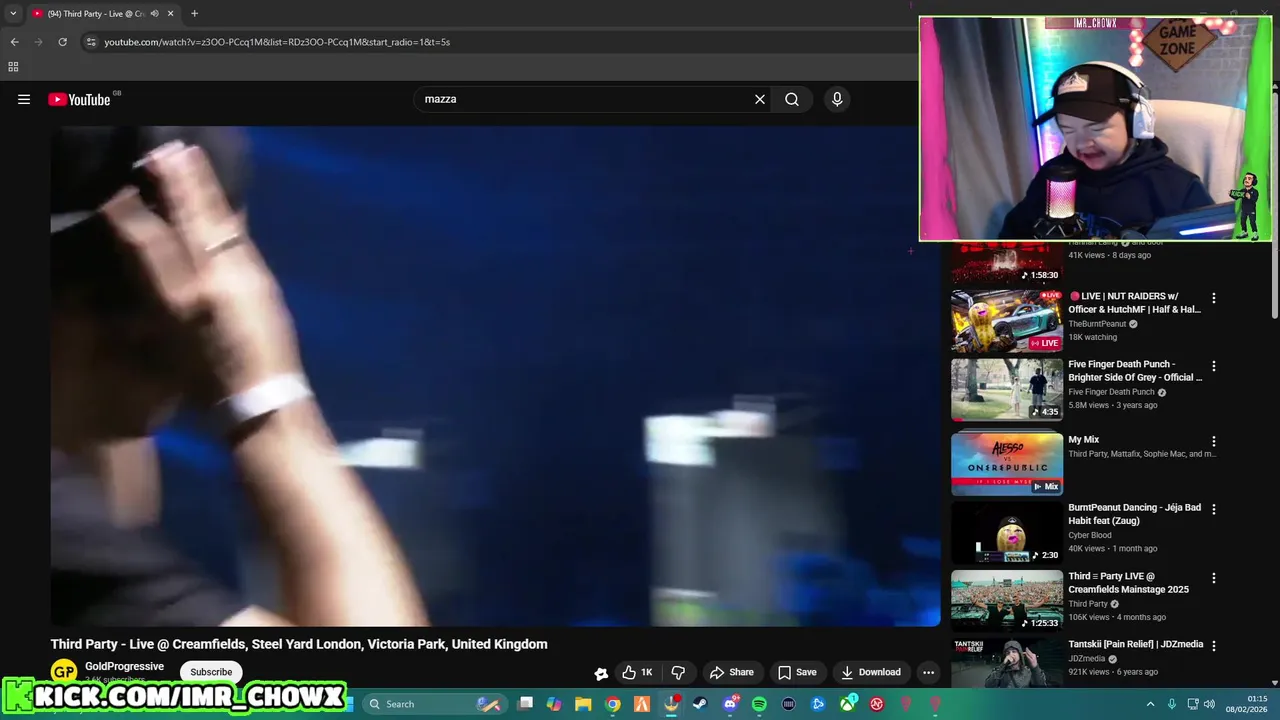Subscribe to GoldProgressive channel

211,672
